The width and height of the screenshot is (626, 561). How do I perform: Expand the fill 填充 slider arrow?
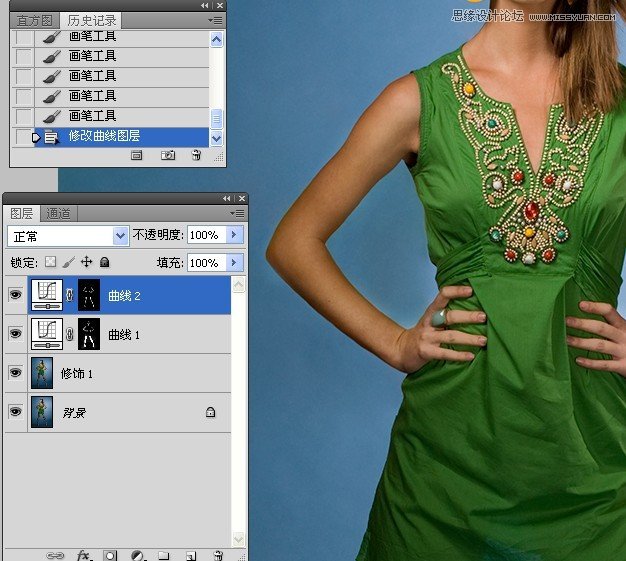[235, 263]
